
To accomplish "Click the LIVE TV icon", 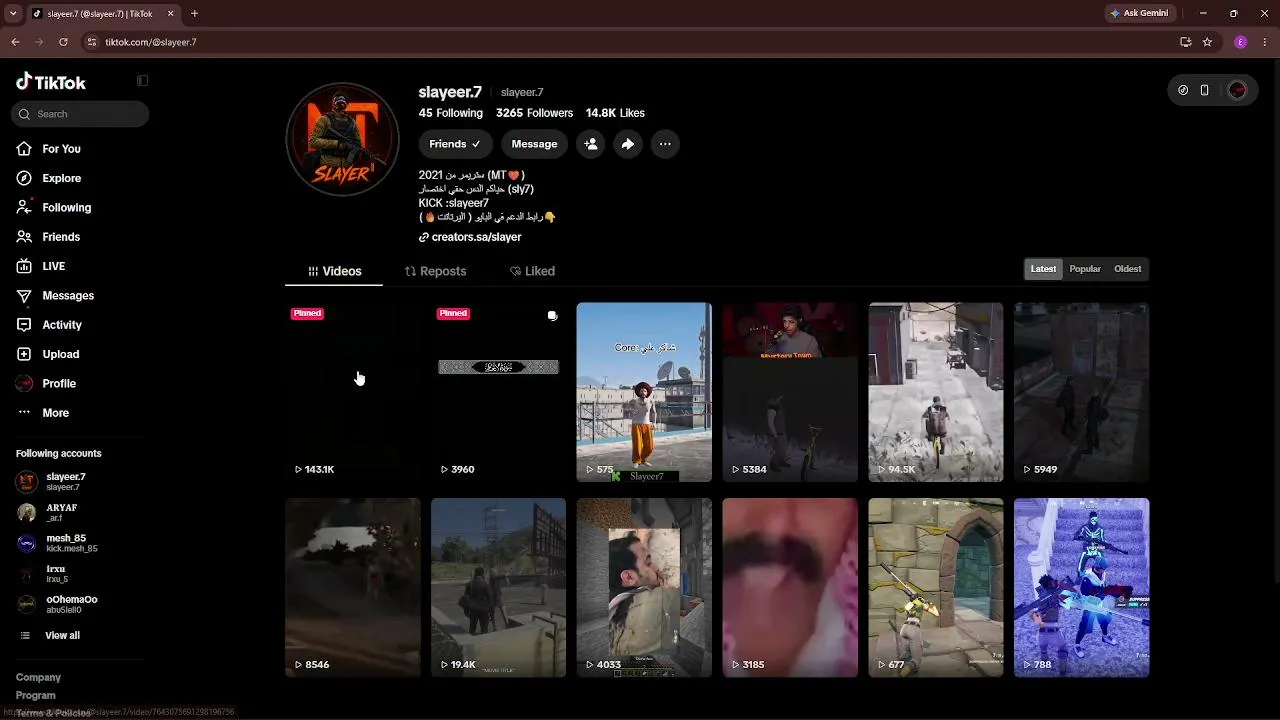I will click(25, 266).
